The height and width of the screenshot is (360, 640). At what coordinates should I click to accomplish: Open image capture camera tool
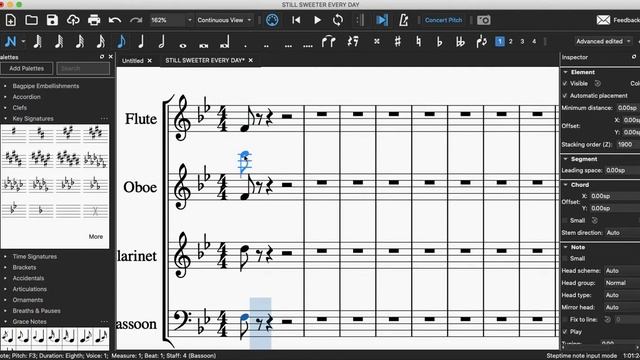(484, 20)
